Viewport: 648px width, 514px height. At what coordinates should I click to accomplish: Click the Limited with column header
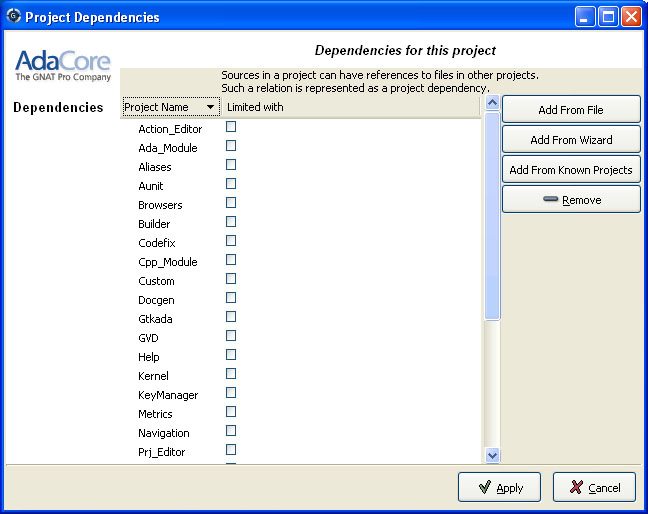255,107
